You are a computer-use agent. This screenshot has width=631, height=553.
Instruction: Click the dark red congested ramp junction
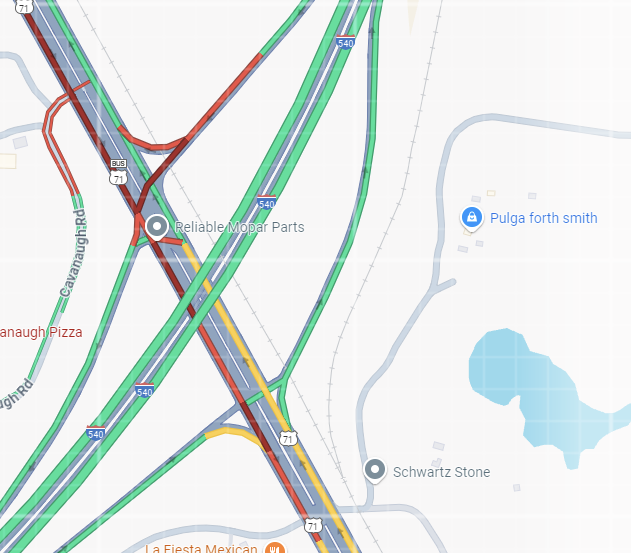[x=160, y=169]
